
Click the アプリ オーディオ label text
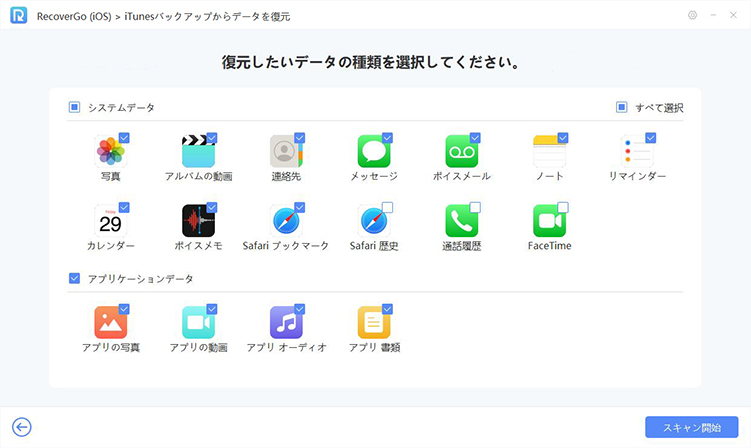(286, 347)
